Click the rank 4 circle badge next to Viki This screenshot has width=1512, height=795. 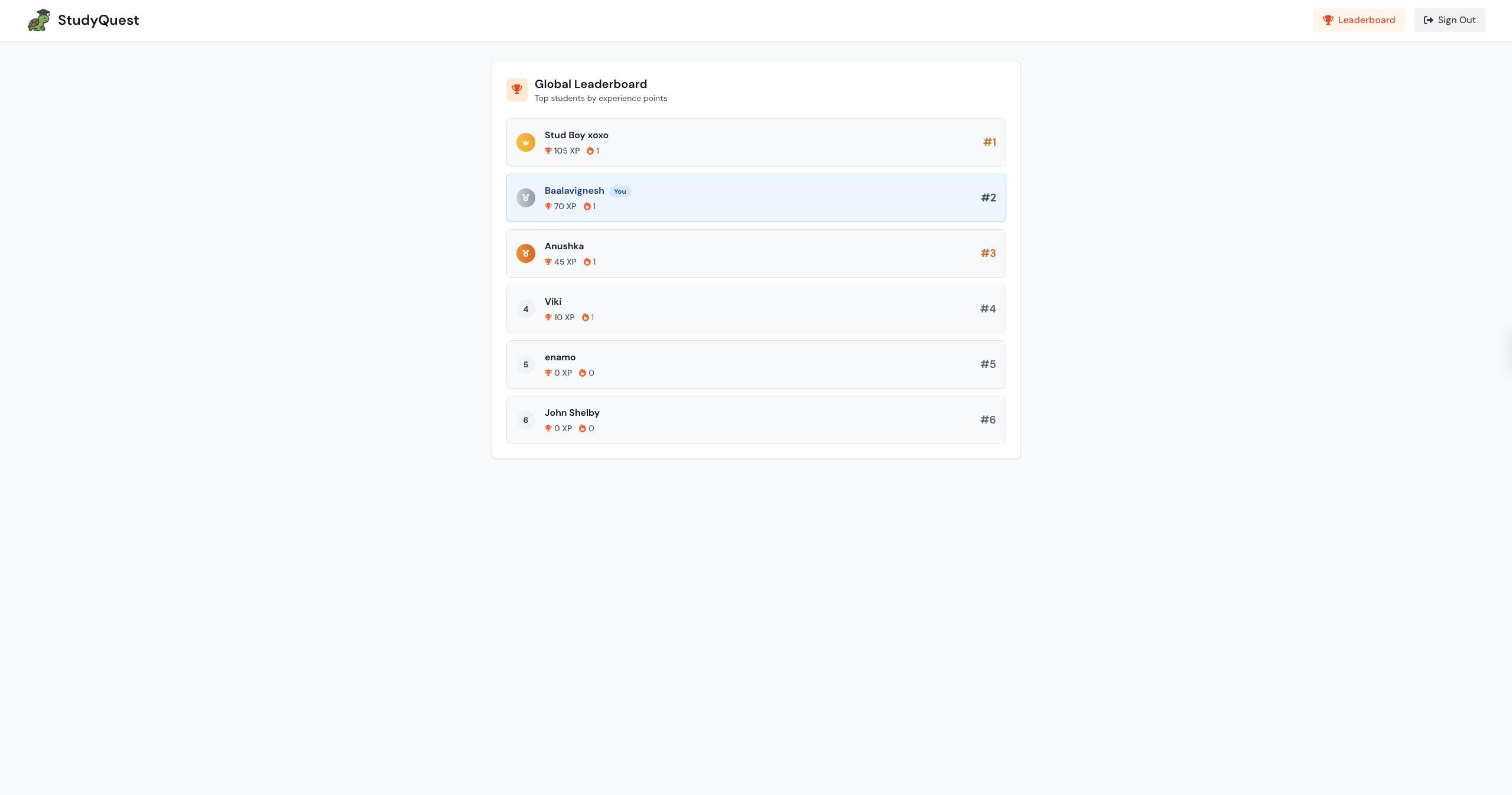point(525,309)
